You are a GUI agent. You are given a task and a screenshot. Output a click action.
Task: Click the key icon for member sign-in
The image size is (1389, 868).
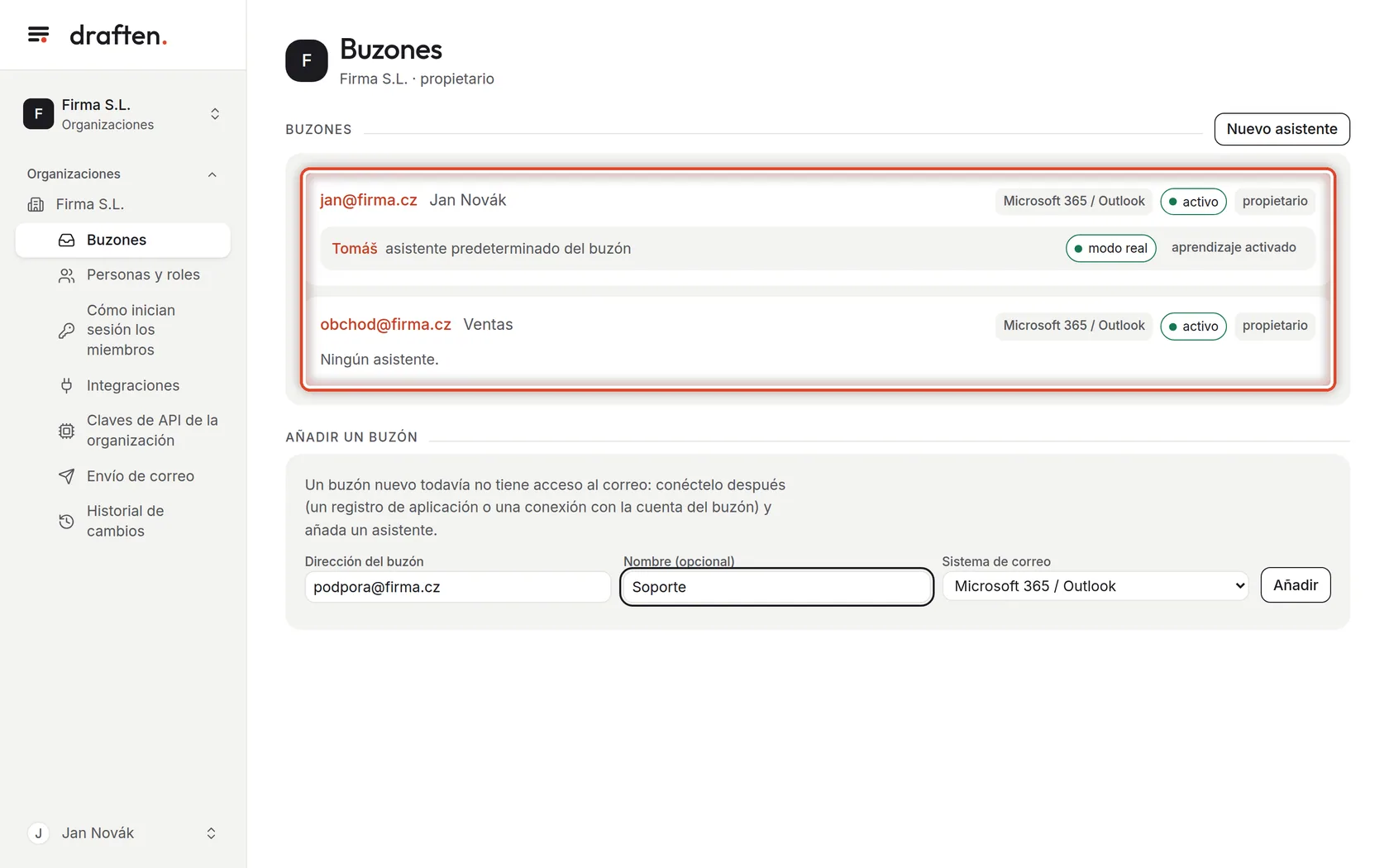point(66,331)
